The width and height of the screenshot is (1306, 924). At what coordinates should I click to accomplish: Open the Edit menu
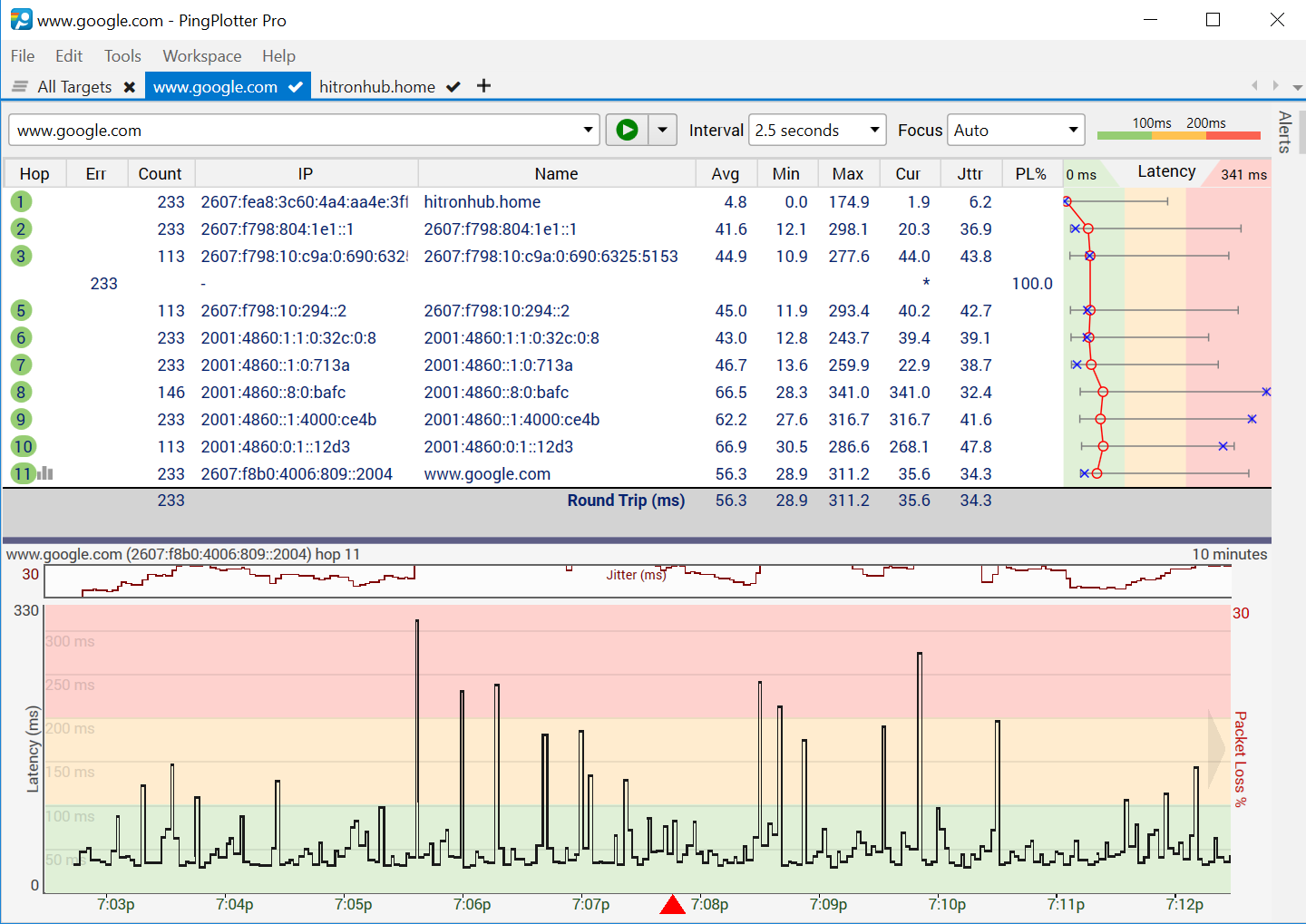69,56
